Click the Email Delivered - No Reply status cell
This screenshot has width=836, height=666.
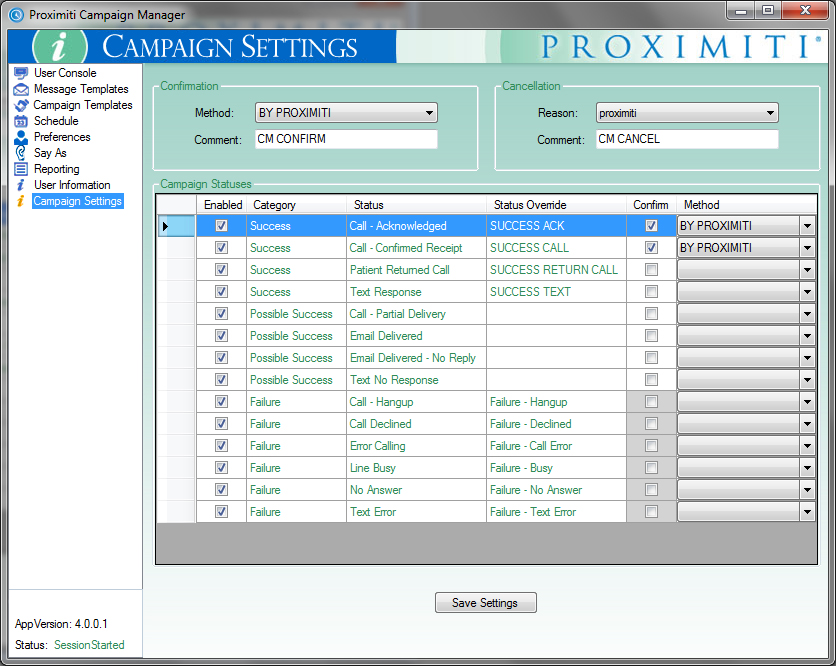[416, 358]
